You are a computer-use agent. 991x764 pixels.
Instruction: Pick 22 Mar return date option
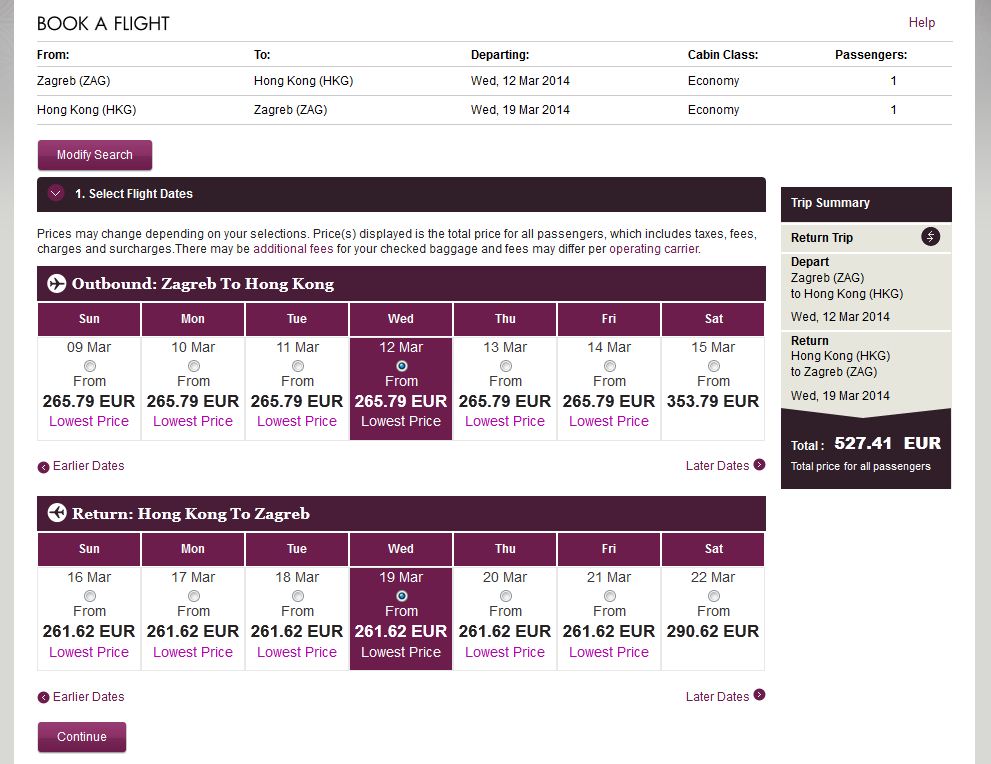pyautogui.click(x=714, y=596)
